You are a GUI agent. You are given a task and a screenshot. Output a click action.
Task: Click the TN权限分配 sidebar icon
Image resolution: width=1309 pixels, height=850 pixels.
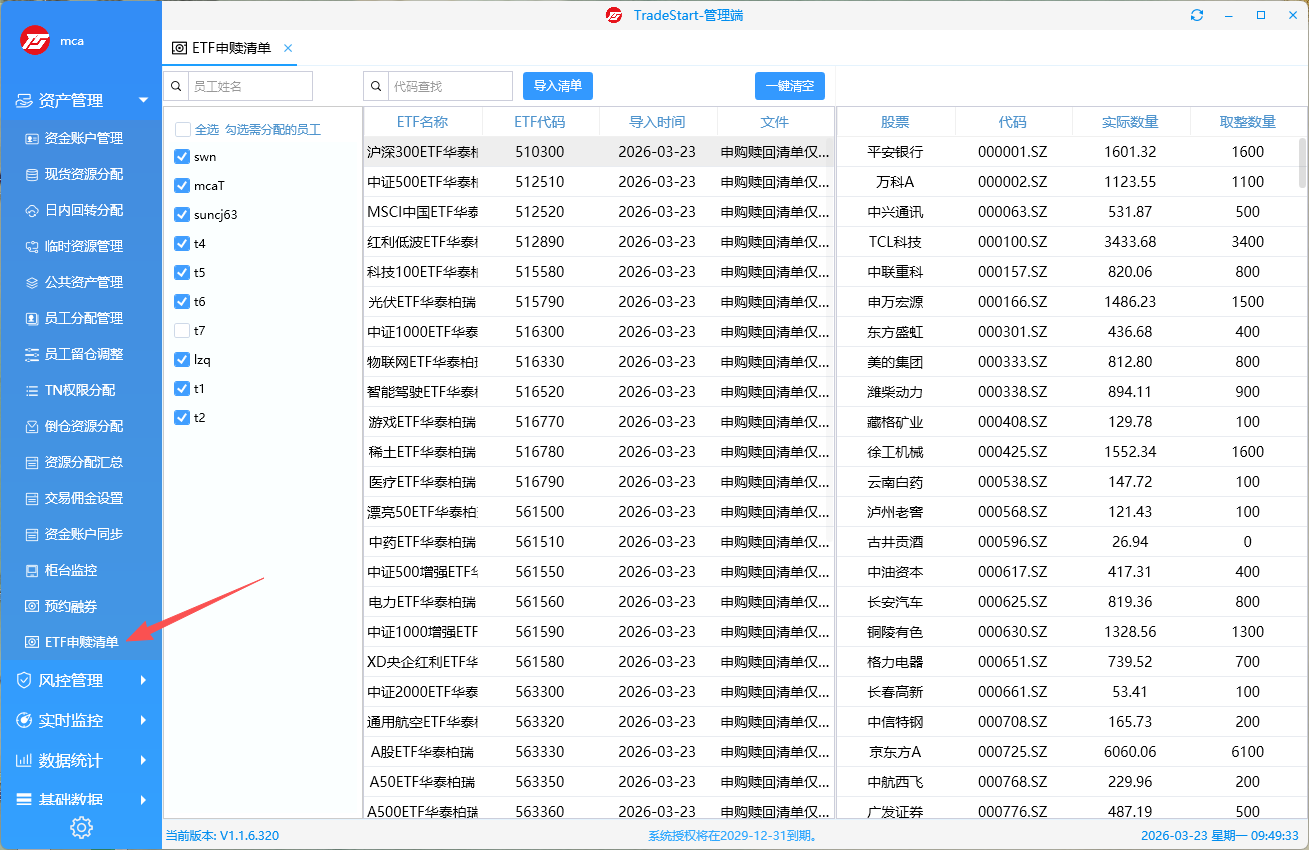pyautogui.click(x=32, y=390)
